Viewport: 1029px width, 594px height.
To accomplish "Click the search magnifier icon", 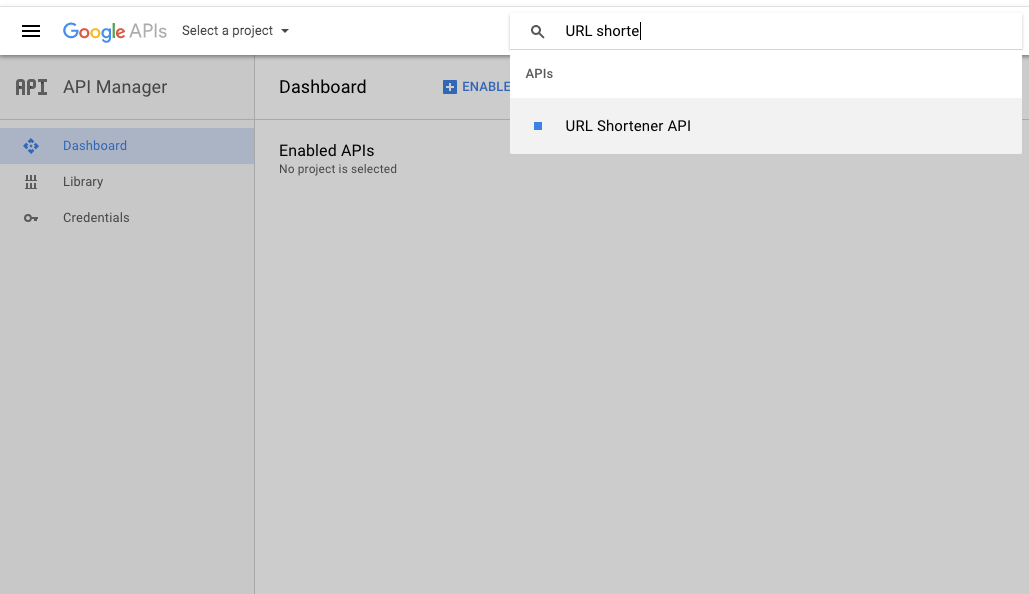I will (537, 32).
